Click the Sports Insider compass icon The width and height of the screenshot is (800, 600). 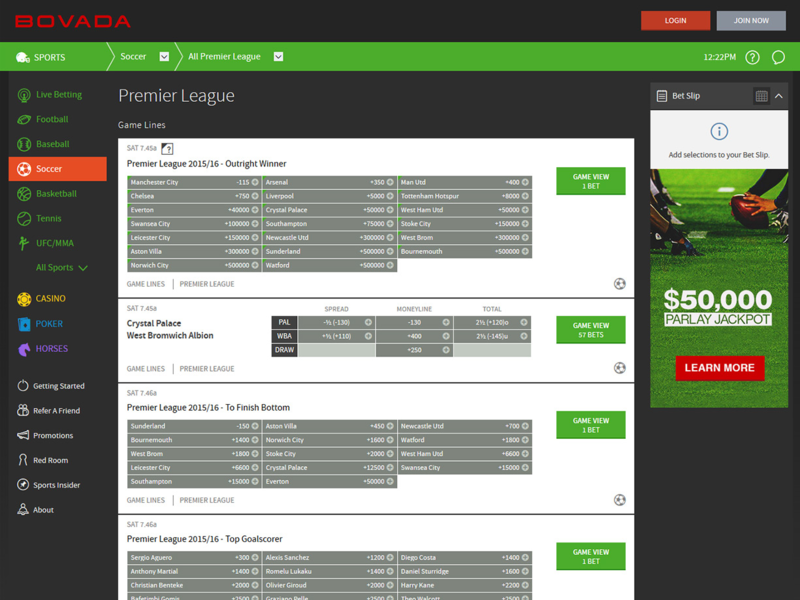22,485
